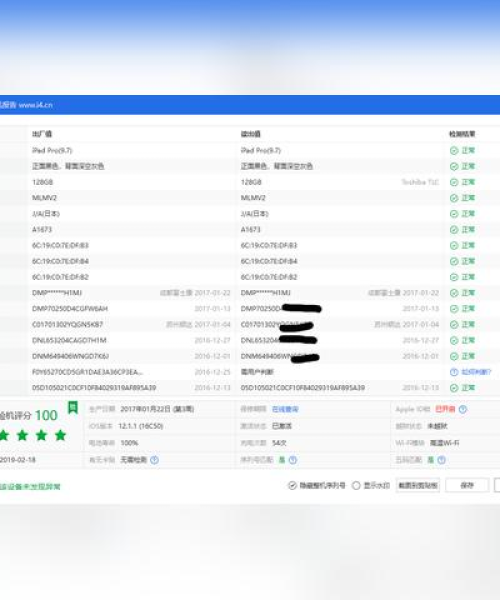
Task: Open the 如何判断? link
Action: [476, 372]
